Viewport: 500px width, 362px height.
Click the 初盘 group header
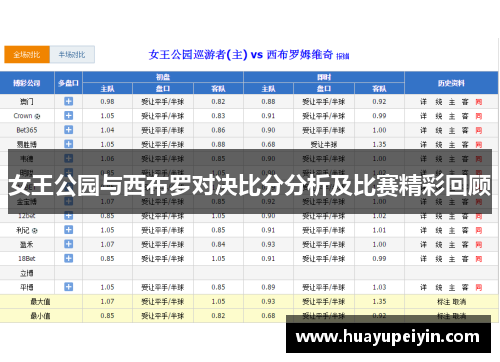(x=163, y=77)
